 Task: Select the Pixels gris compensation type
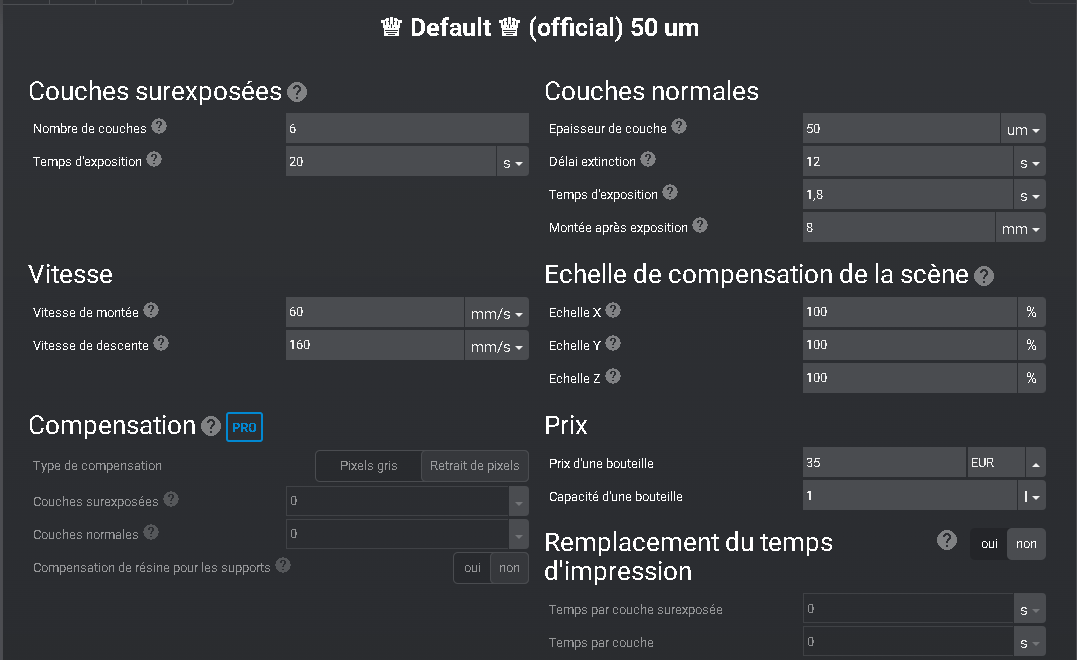368,466
